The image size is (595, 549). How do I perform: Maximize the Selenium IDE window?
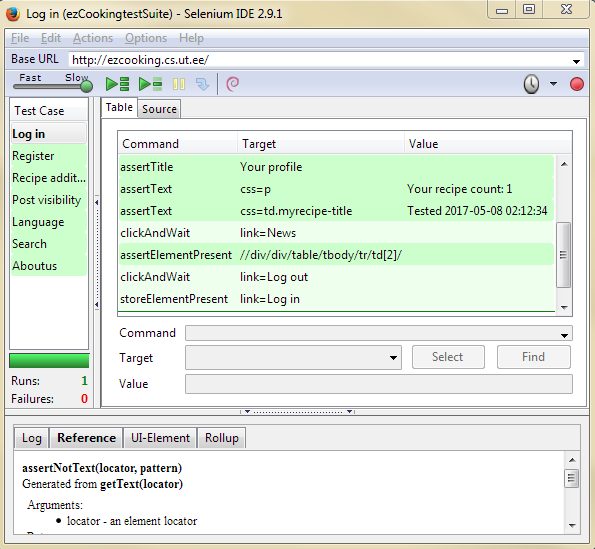tap(529, 10)
